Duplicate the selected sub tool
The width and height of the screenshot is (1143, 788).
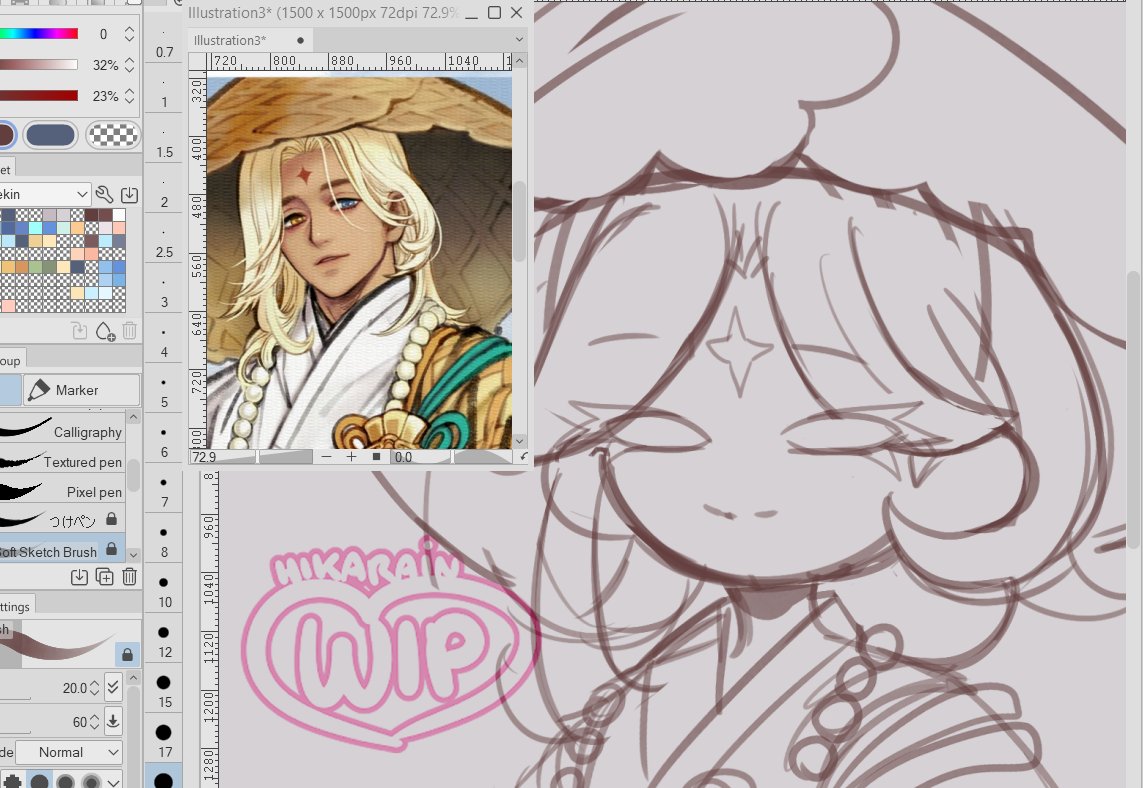point(104,577)
